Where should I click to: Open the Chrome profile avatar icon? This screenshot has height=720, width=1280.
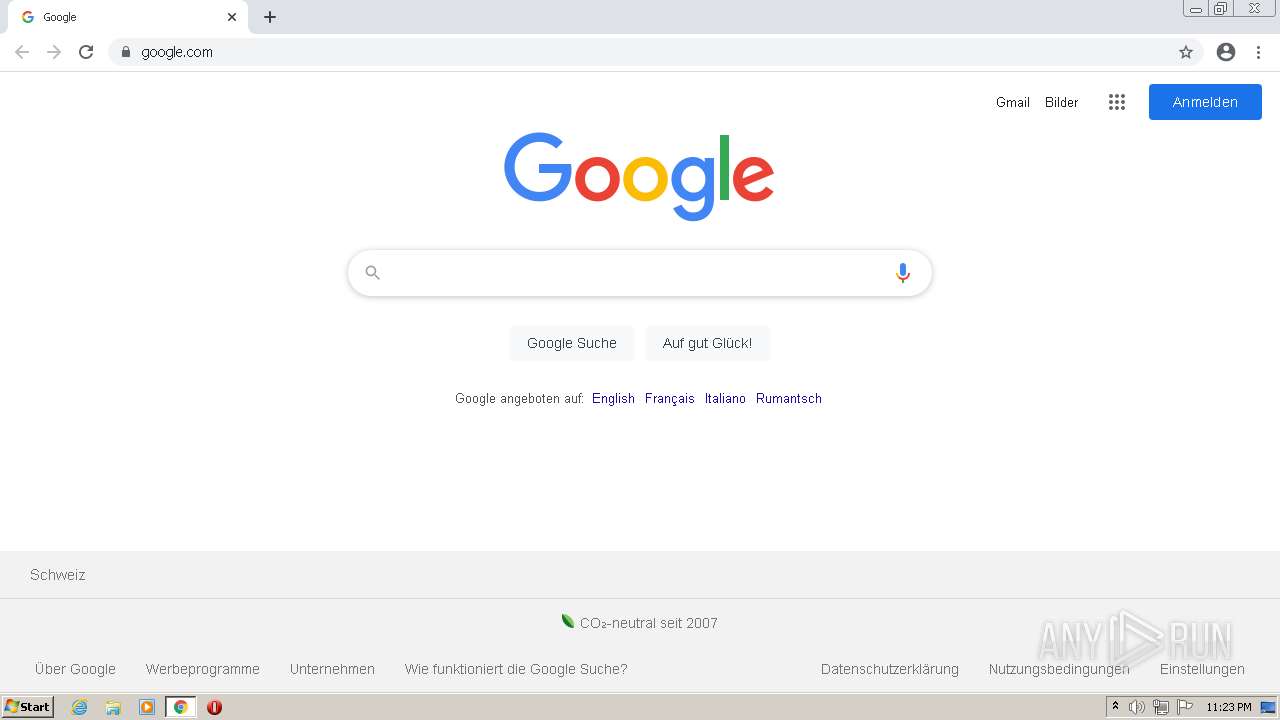1226,52
